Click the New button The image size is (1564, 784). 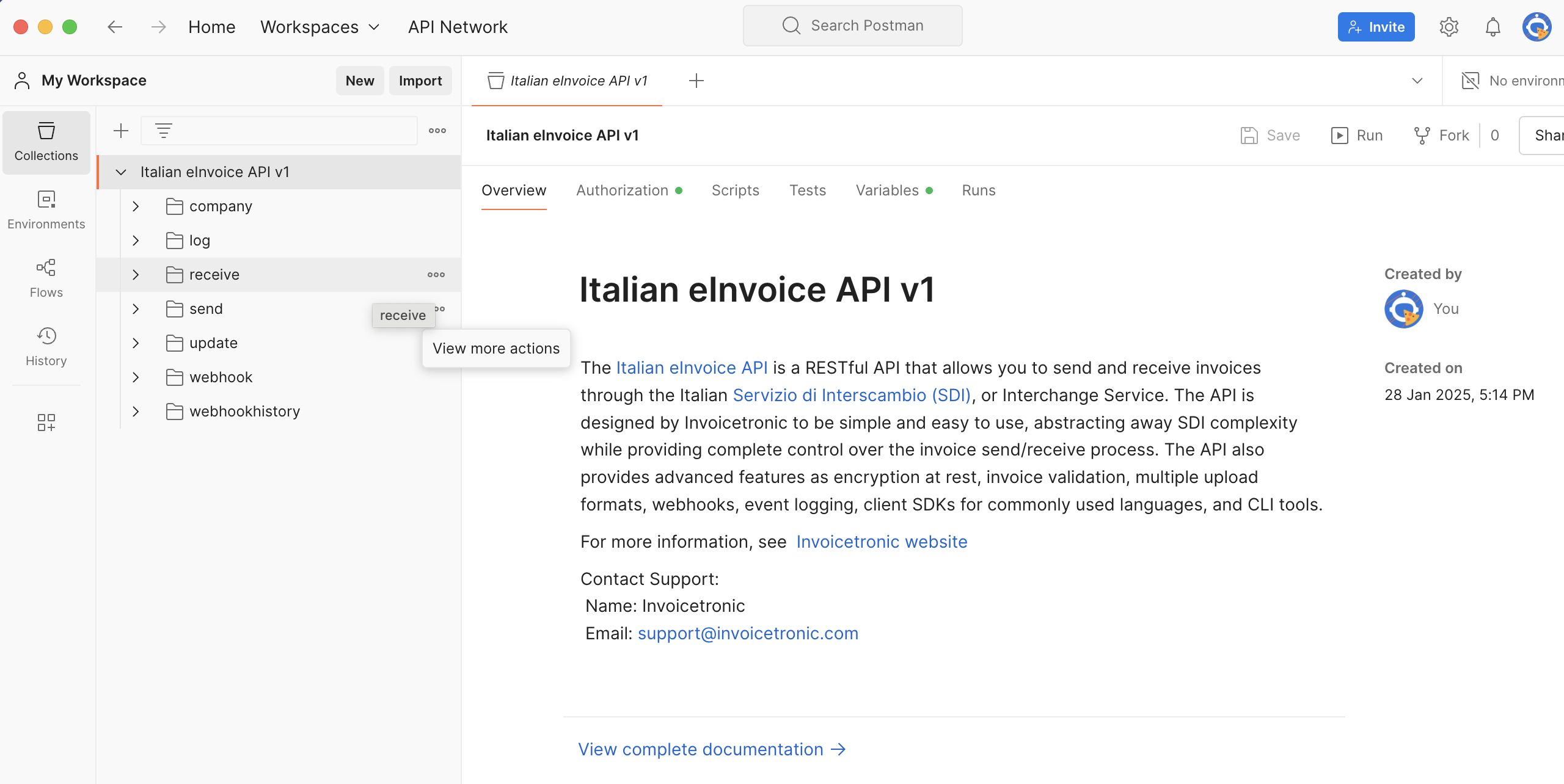(360, 81)
